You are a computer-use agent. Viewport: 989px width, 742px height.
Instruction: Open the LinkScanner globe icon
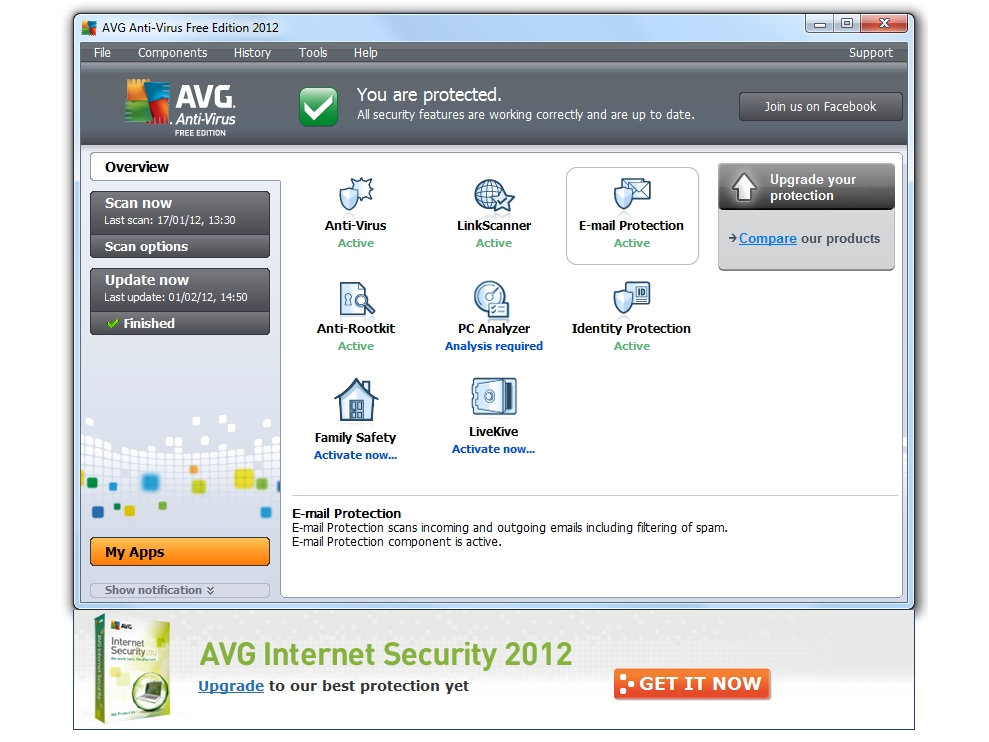pos(494,194)
